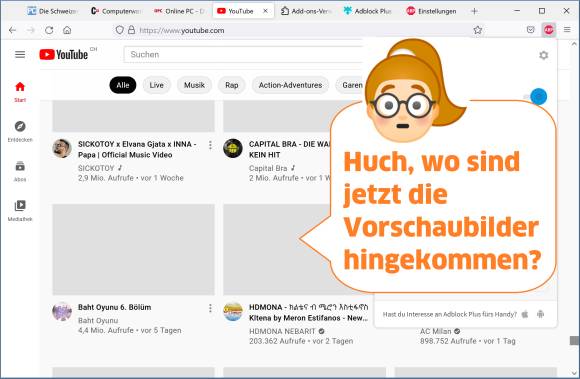
Task: Open the YouTube hamburger guide menu
Action: click(20, 55)
